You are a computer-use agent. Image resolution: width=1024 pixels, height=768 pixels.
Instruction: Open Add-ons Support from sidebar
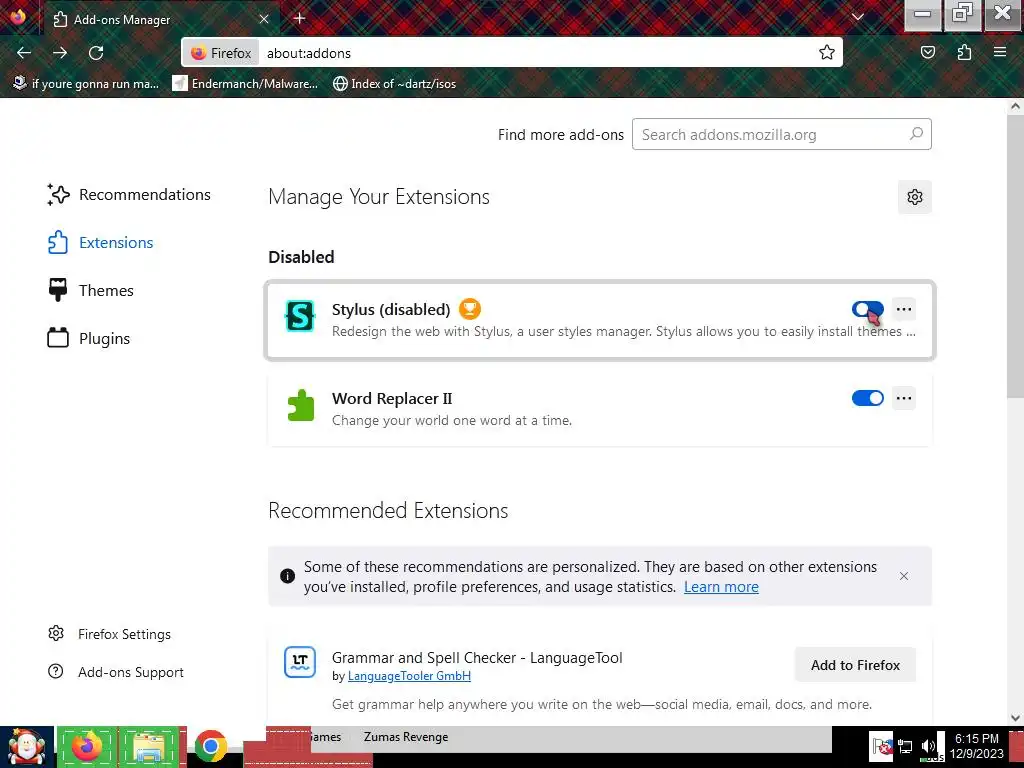click(x=116, y=672)
